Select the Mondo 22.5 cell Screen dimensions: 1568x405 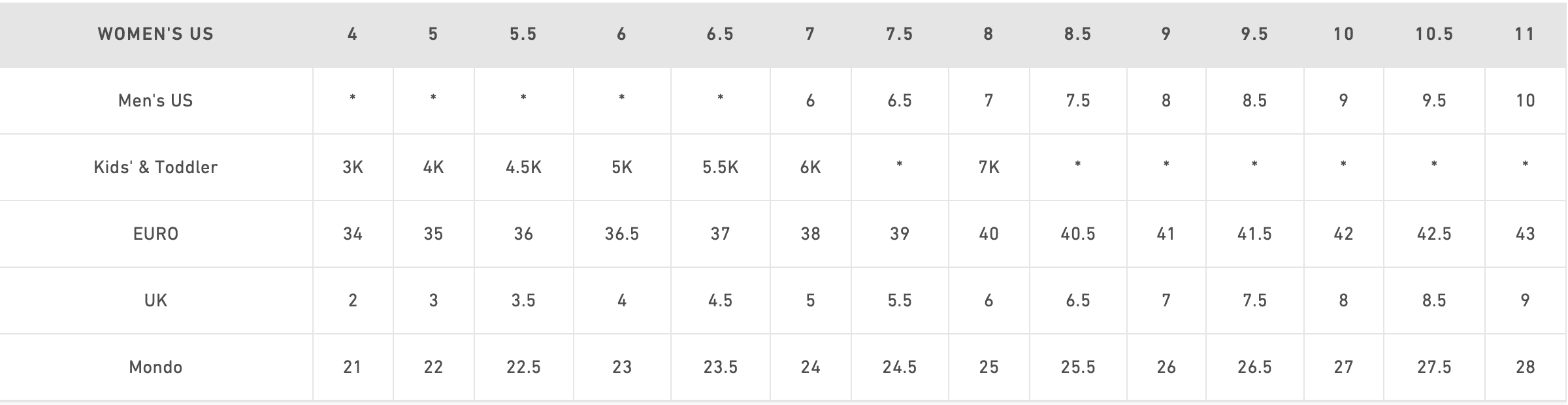[523, 367]
